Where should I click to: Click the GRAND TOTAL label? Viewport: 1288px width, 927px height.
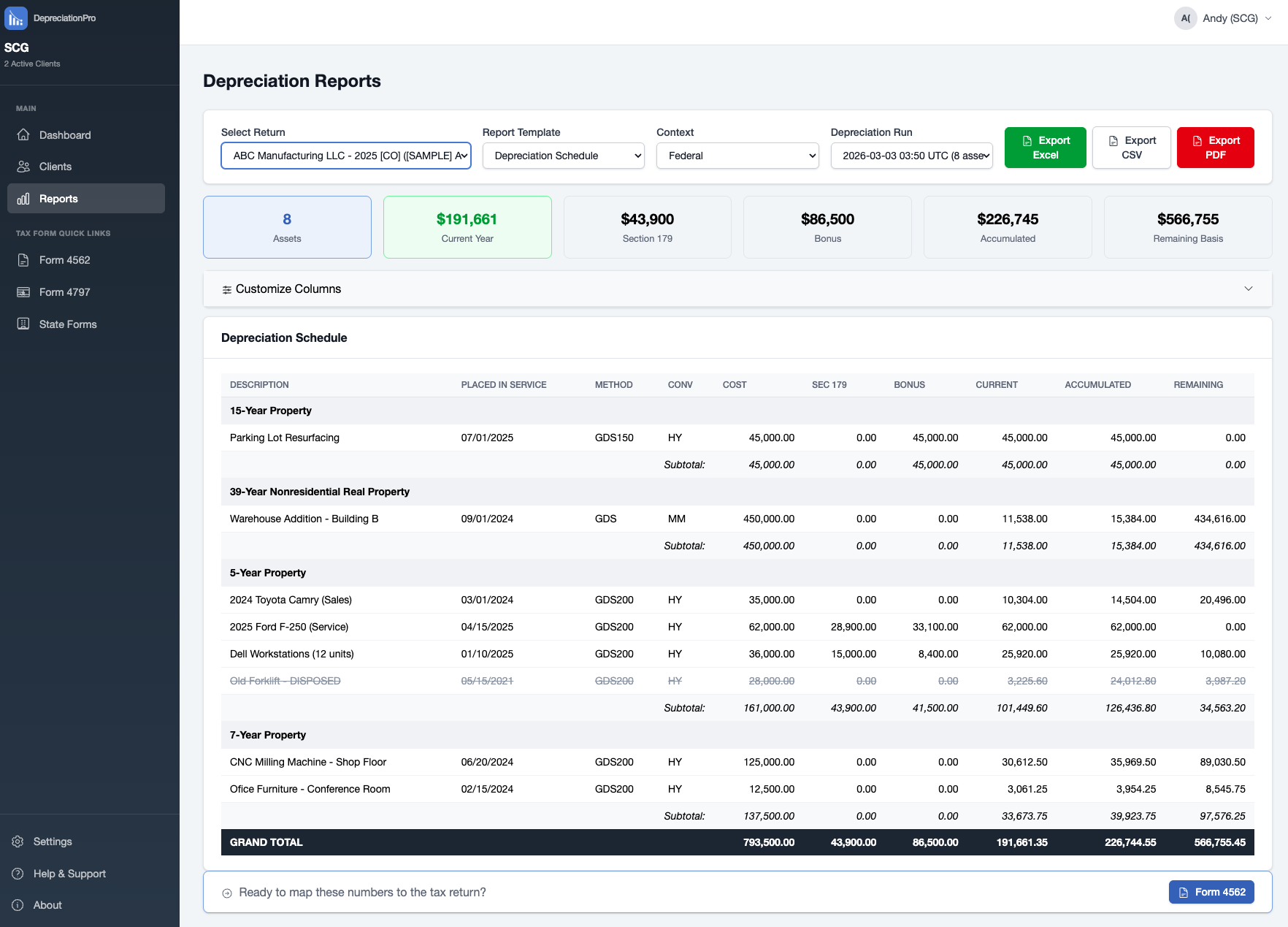(266, 842)
